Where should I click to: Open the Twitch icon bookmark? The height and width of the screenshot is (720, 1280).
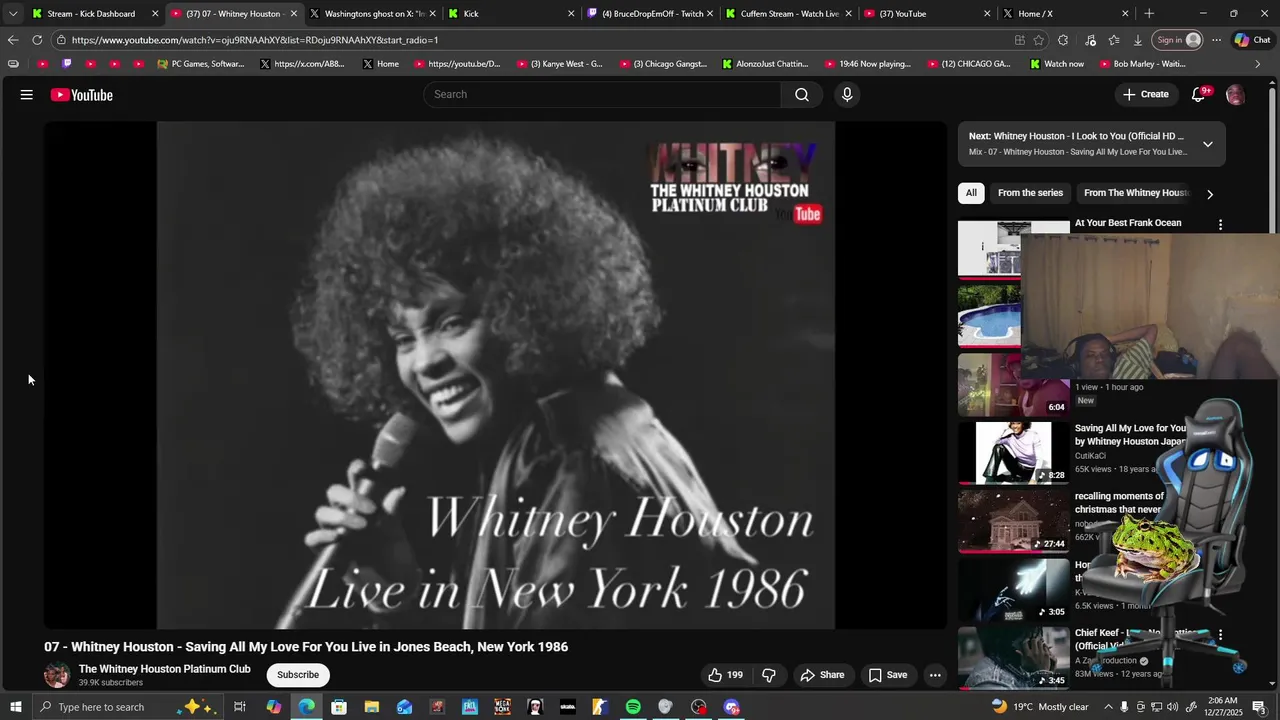point(67,64)
